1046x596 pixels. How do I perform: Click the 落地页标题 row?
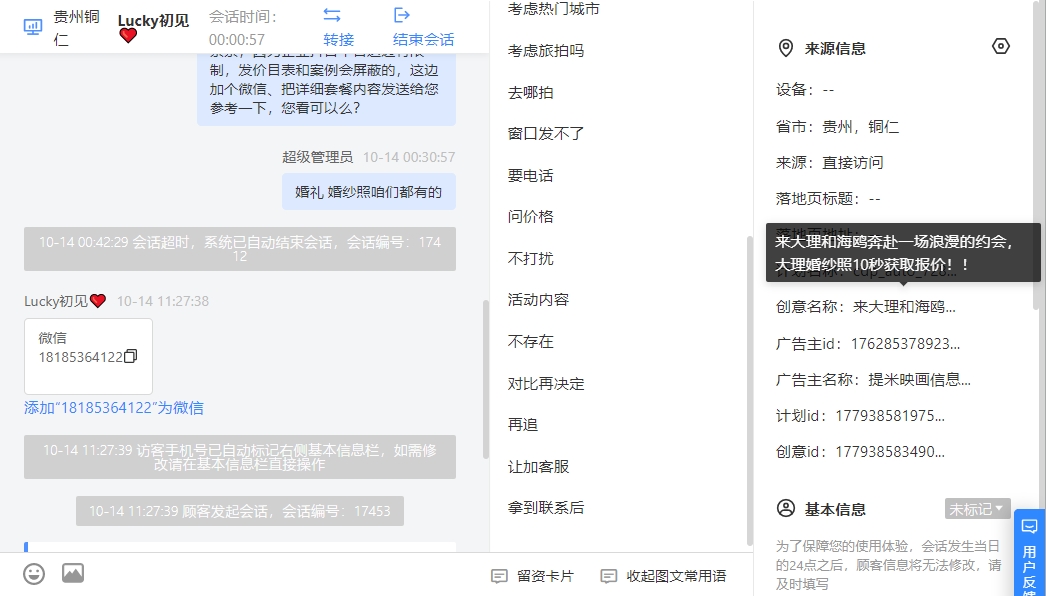[828, 198]
